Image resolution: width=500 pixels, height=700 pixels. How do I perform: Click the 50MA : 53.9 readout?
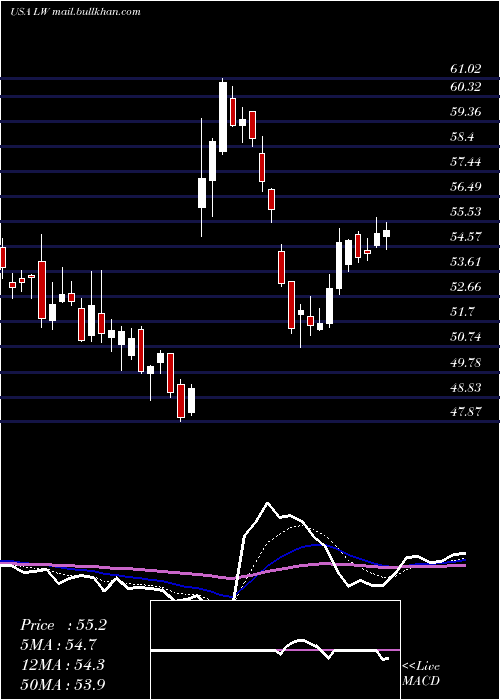pos(63,684)
